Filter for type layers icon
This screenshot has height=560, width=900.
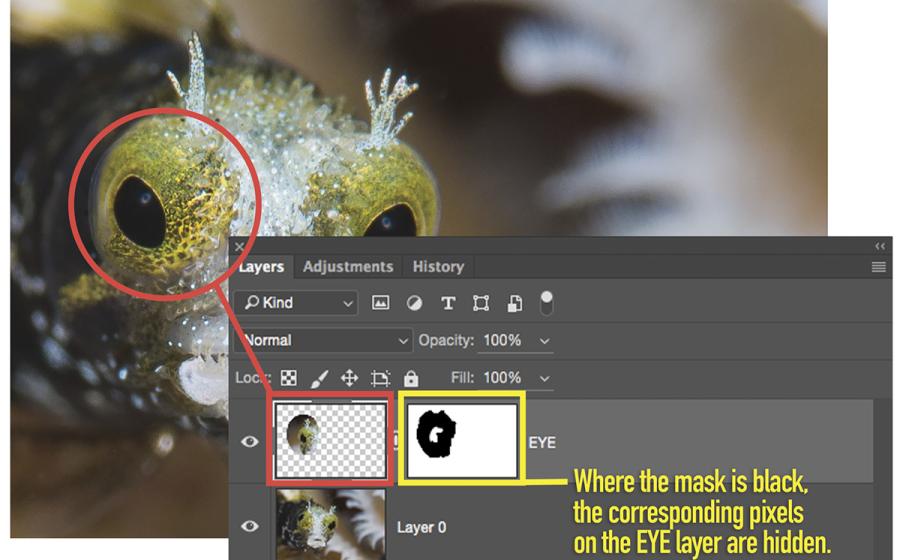(448, 303)
